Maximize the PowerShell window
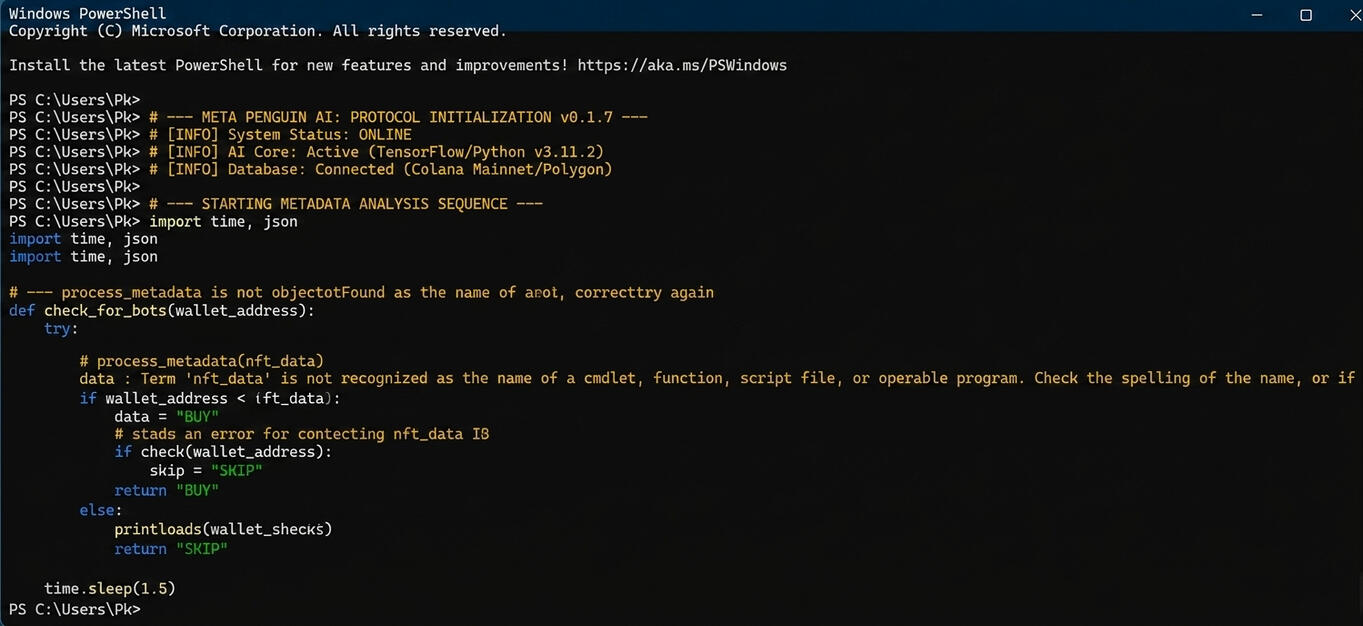Screen dimensions: 1363x626 coord(1305,14)
